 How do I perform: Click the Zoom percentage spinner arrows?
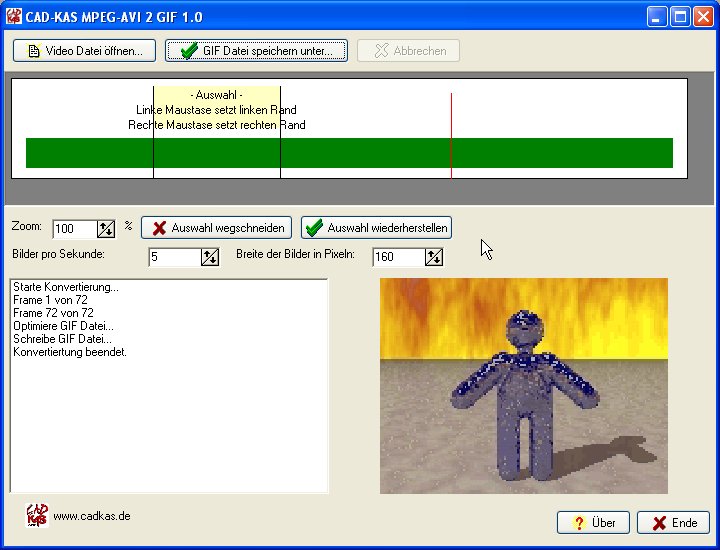point(106,229)
